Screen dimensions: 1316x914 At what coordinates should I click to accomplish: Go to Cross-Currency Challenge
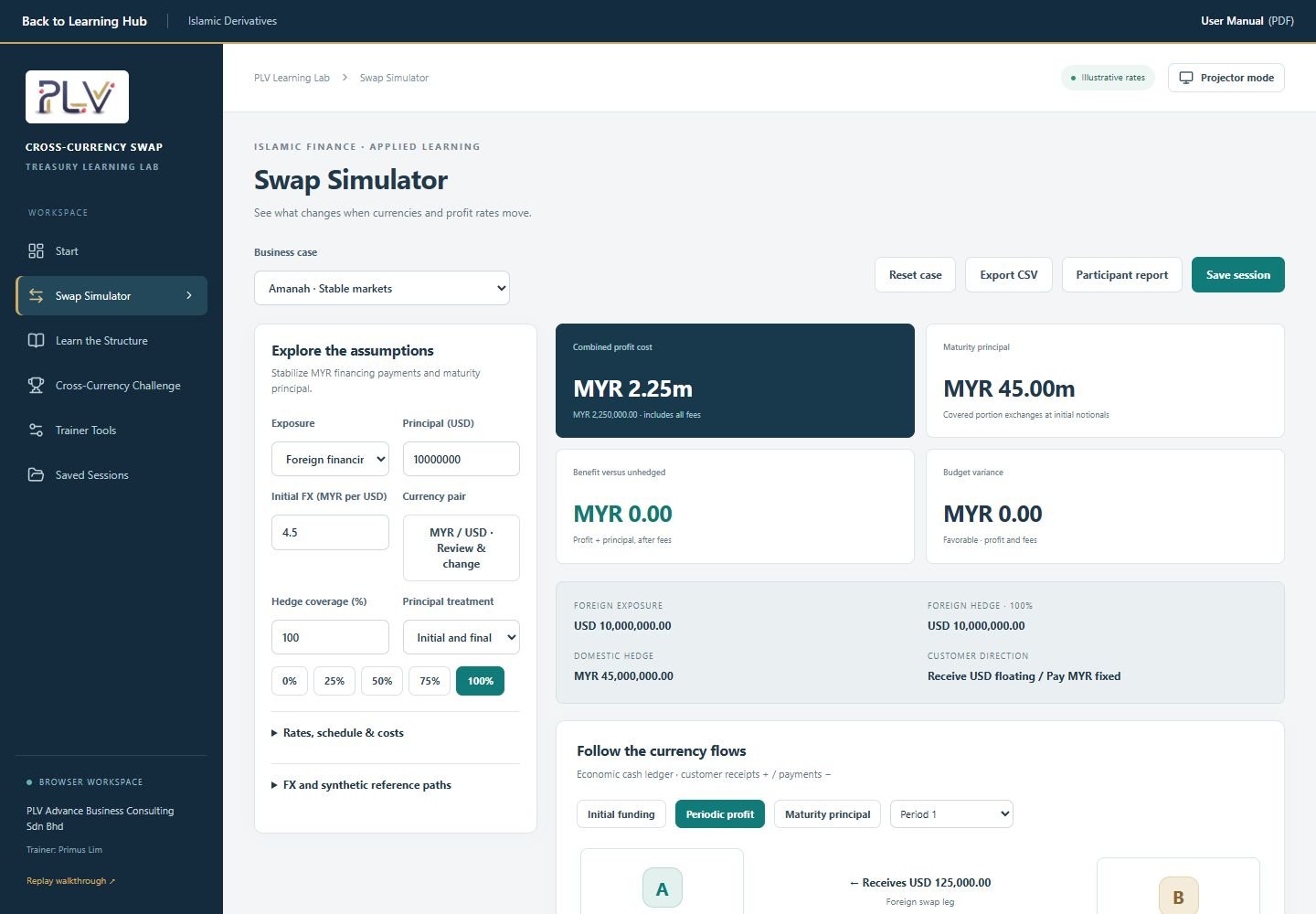[x=111, y=385]
